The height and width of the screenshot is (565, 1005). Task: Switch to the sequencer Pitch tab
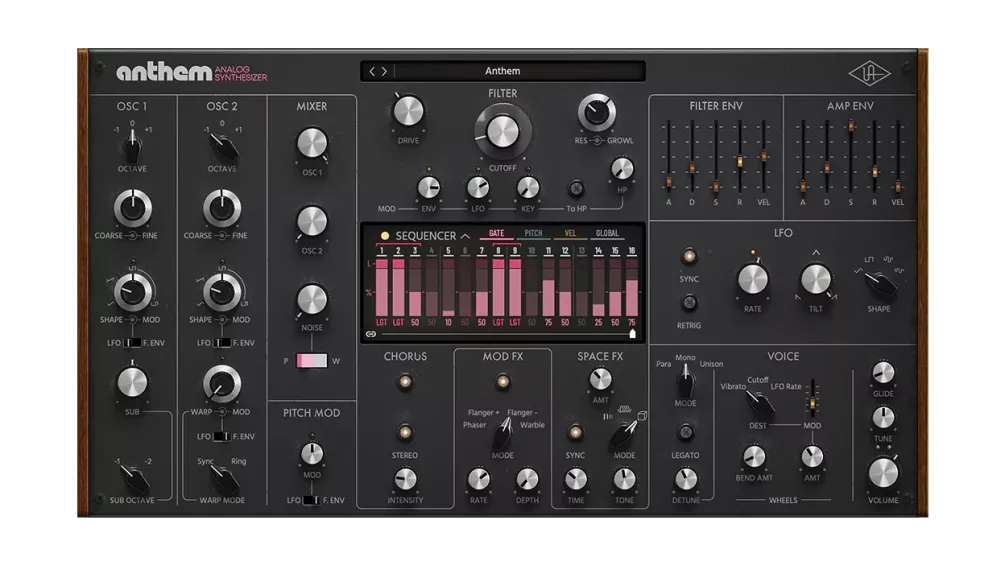point(534,233)
